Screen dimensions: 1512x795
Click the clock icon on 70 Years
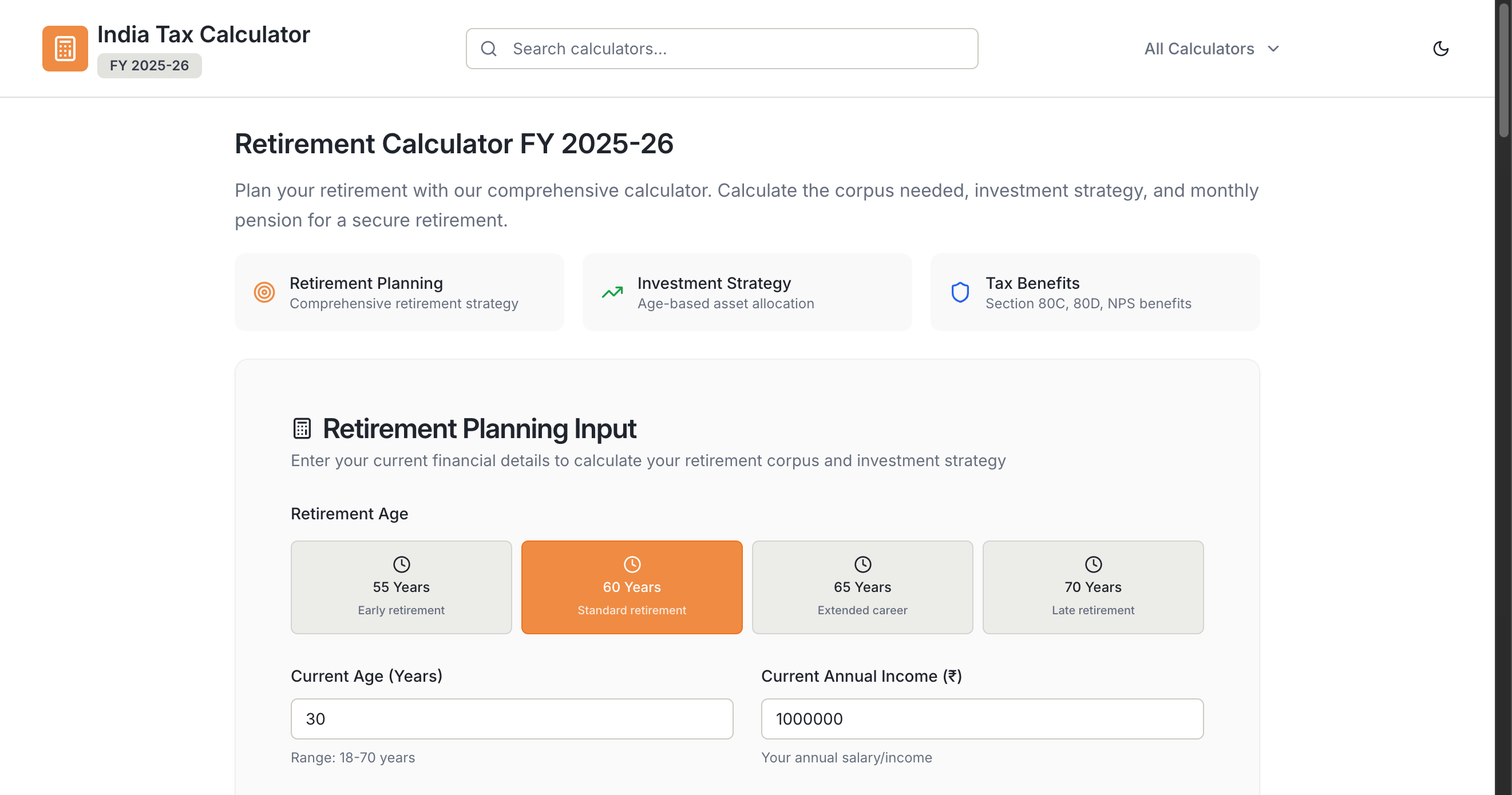(x=1093, y=565)
